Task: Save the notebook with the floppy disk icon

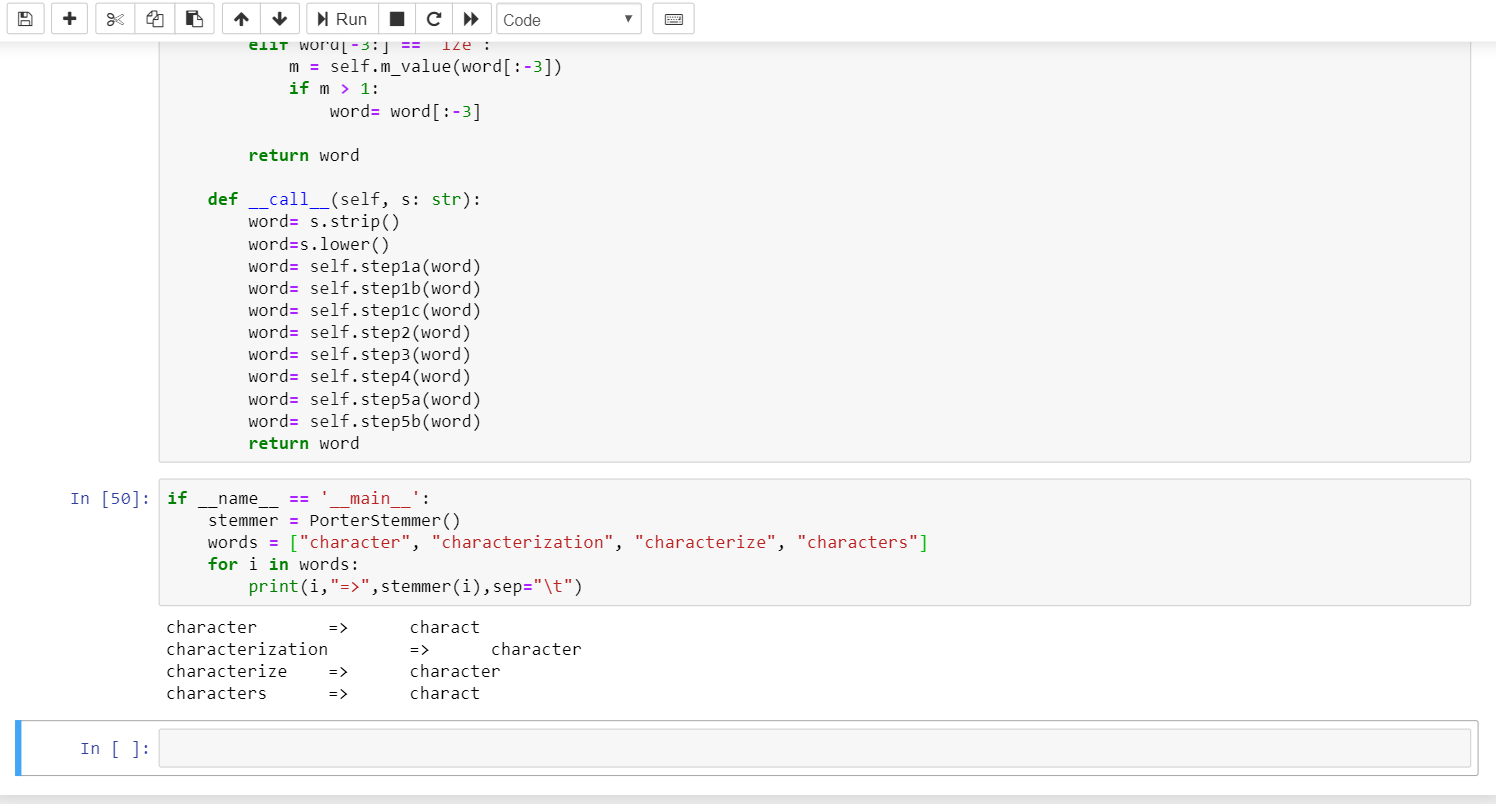Action: [25, 19]
